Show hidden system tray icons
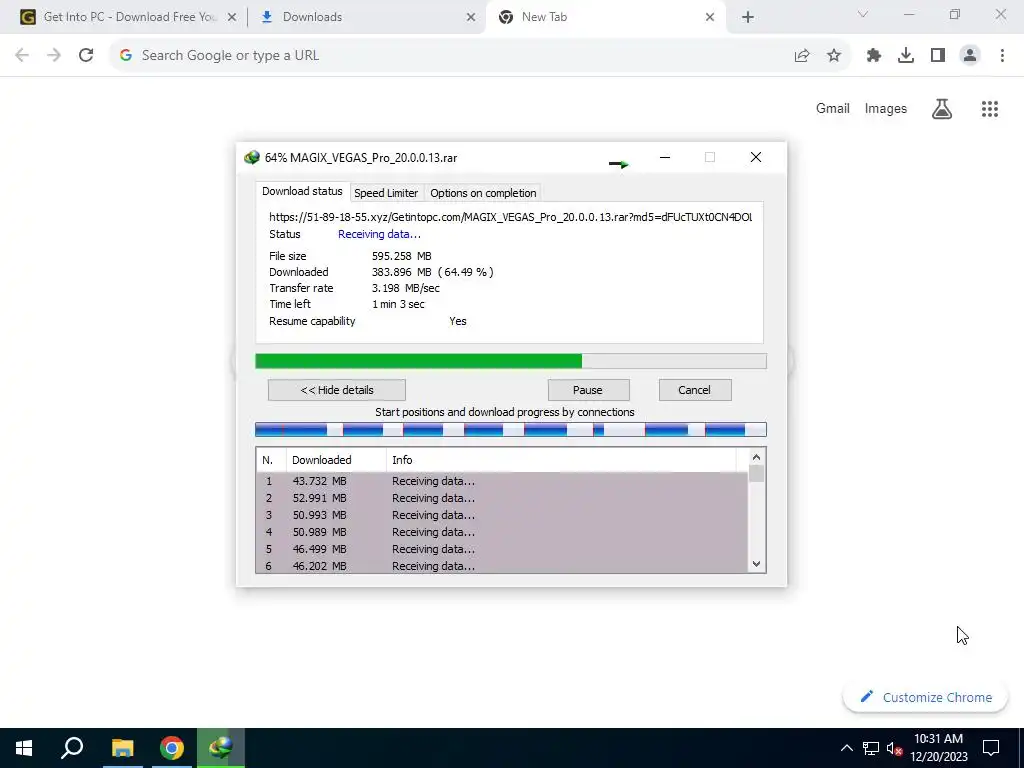The height and width of the screenshot is (768, 1024). click(846, 748)
